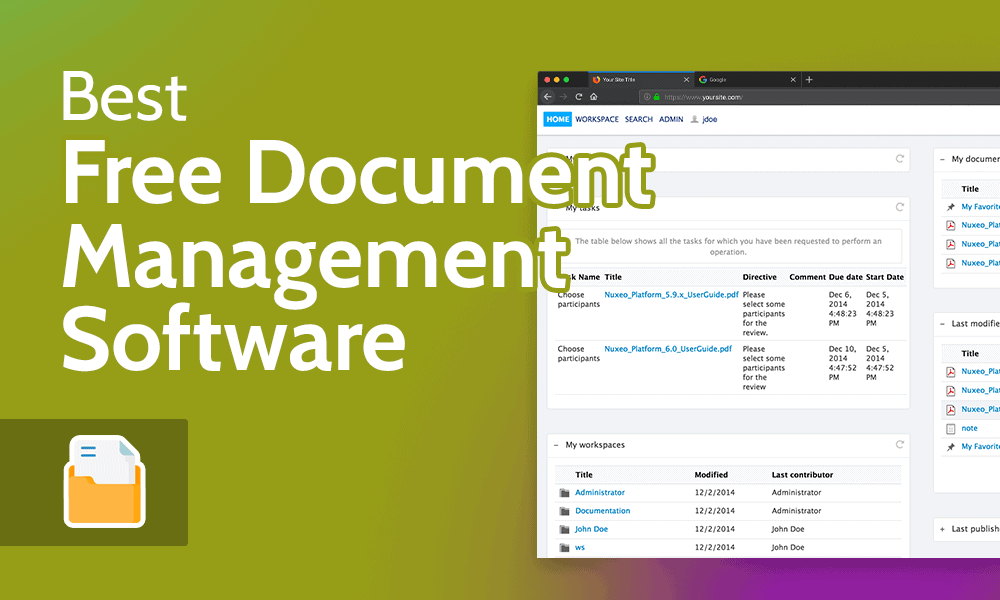
Task: Click the user avatar icon beside jdoe
Action: click(x=695, y=119)
